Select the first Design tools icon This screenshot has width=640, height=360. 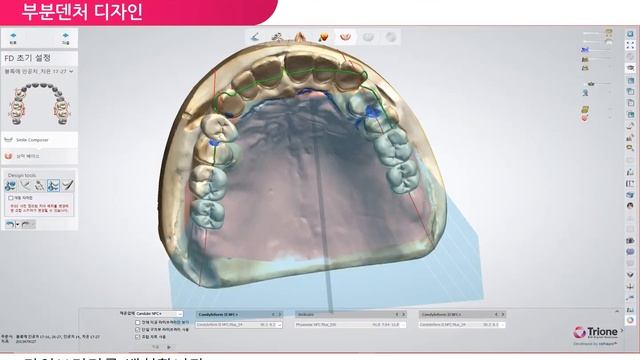point(11,186)
